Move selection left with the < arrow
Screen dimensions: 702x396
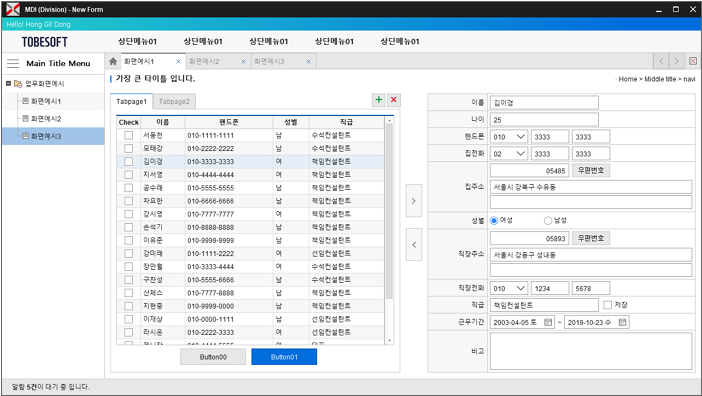click(x=414, y=245)
